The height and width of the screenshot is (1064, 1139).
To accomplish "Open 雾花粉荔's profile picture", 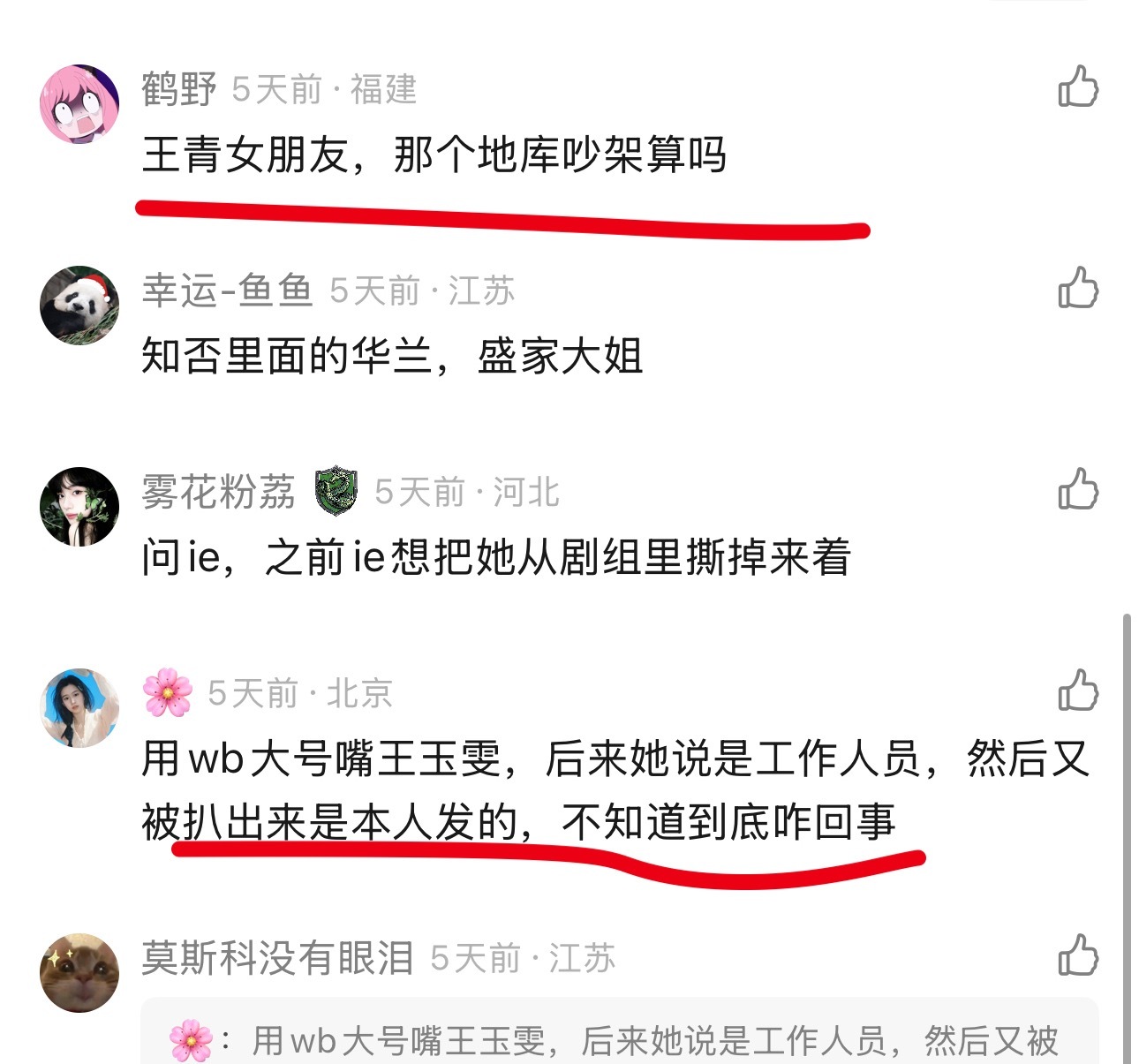I will tap(79, 506).
